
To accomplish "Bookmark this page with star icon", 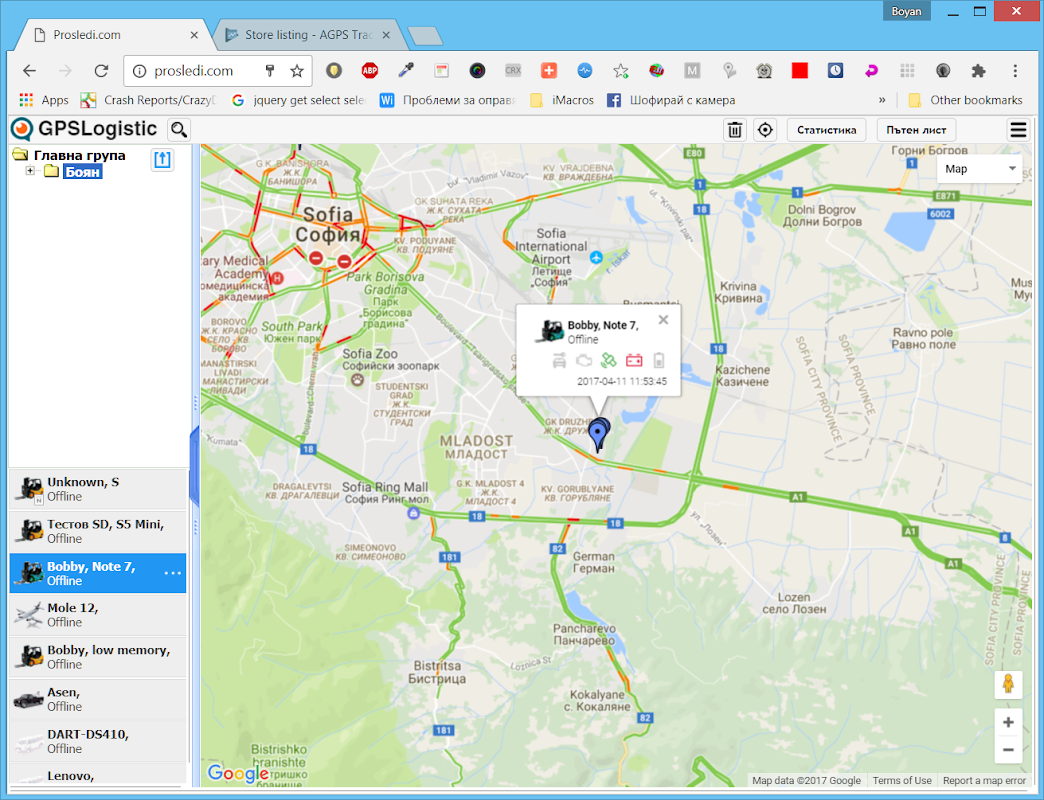I will coord(297,71).
